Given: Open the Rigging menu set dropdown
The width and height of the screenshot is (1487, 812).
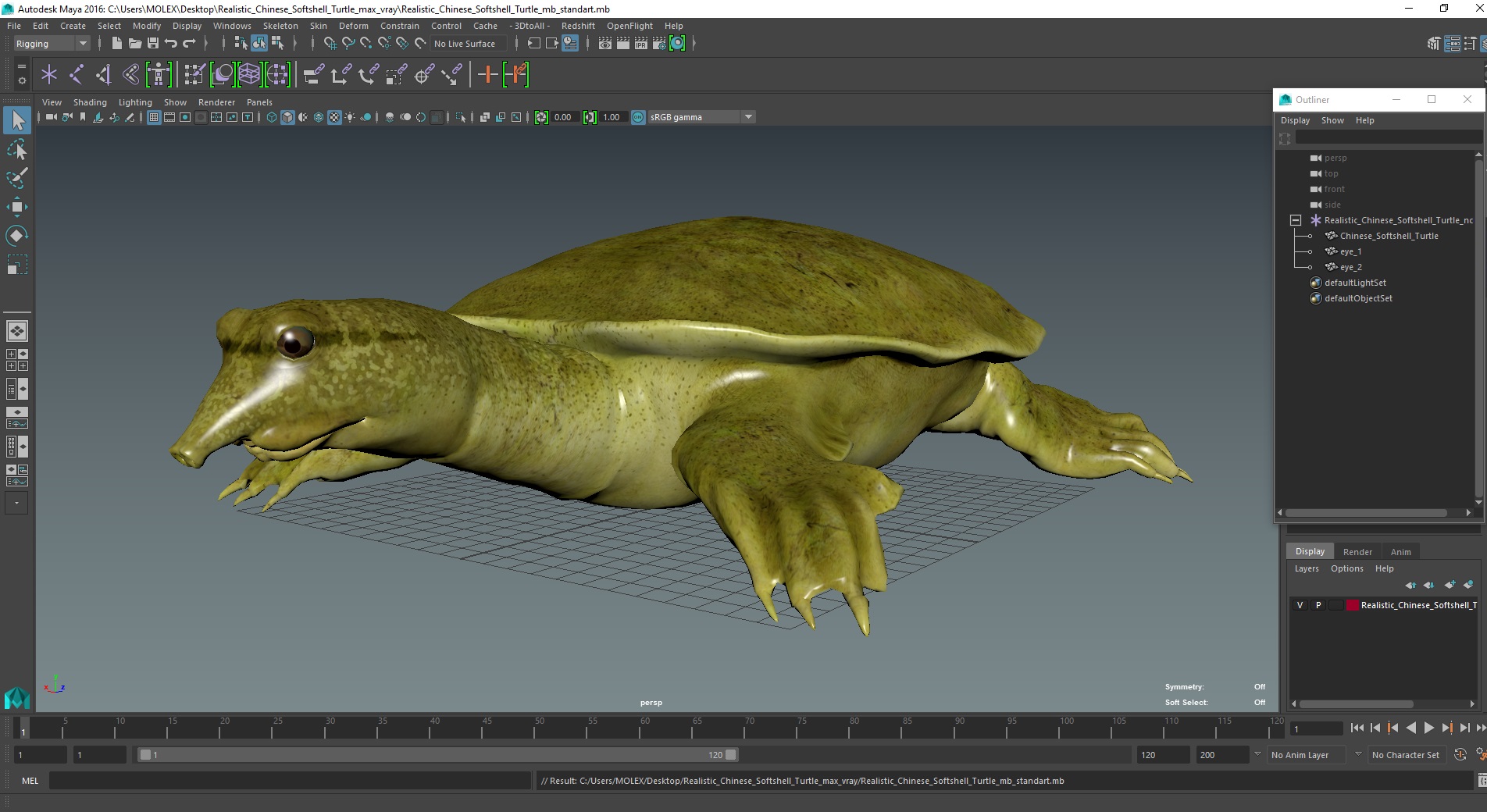Looking at the screenshot, I should [x=52, y=44].
